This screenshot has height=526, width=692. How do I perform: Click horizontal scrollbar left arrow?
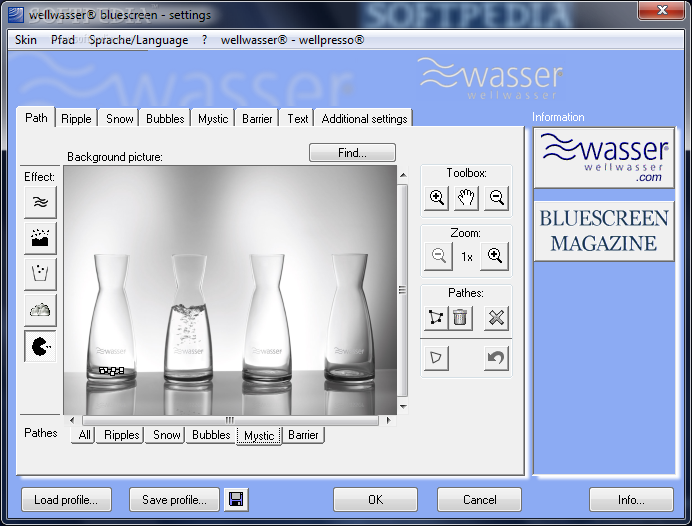pos(72,420)
